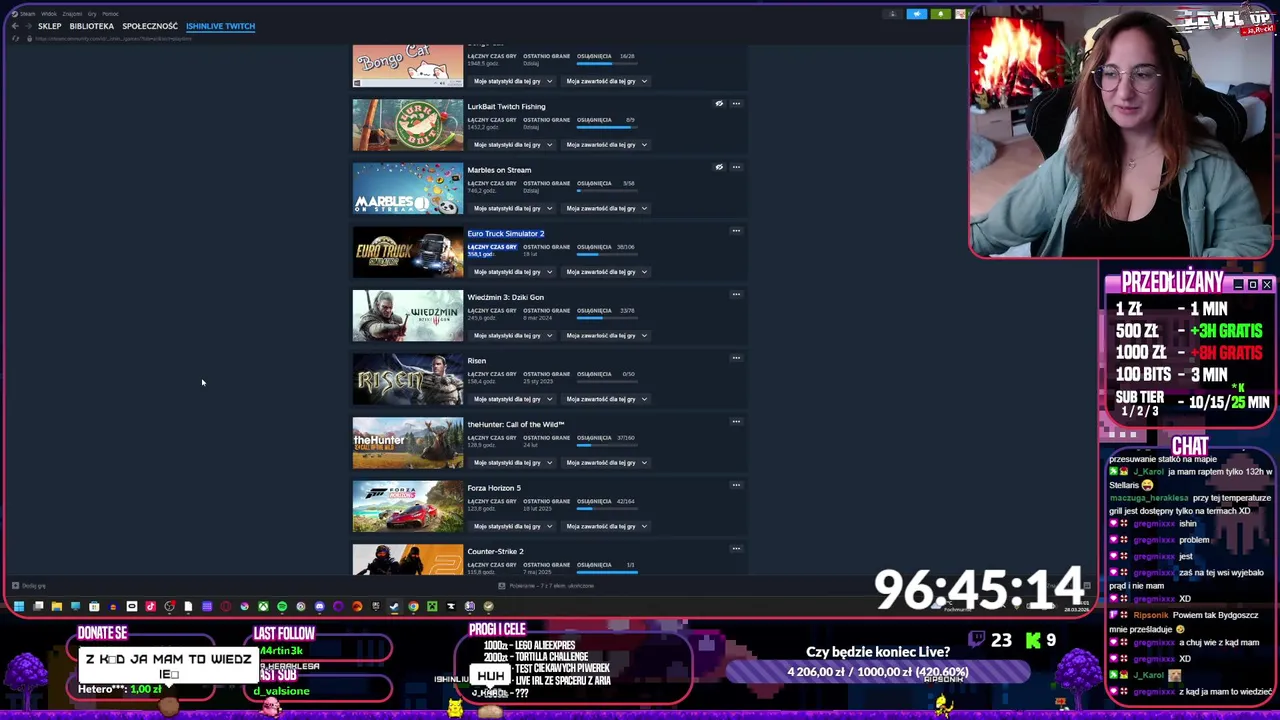Open the Risen title link
Screen dimensions: 1280x720
tap(477, 360)
